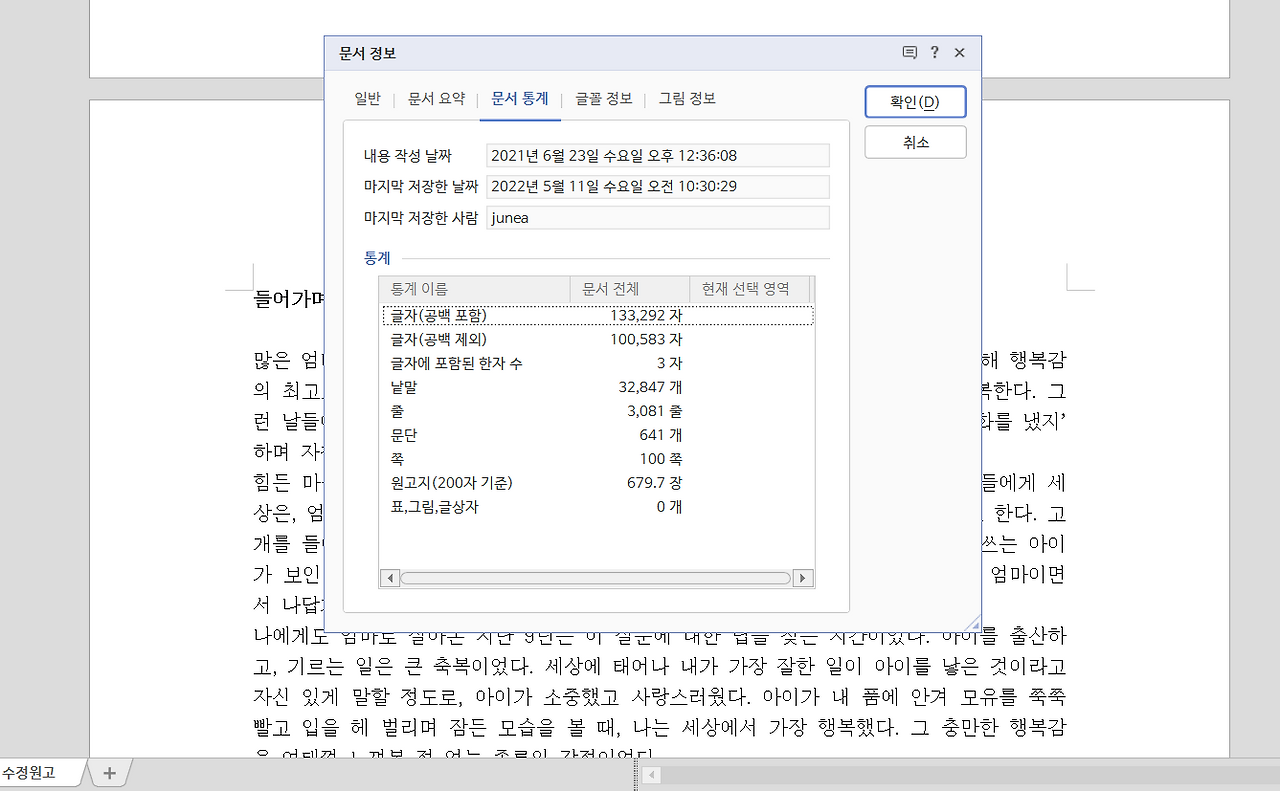Click the 133,292 자 value

(646, 315)
